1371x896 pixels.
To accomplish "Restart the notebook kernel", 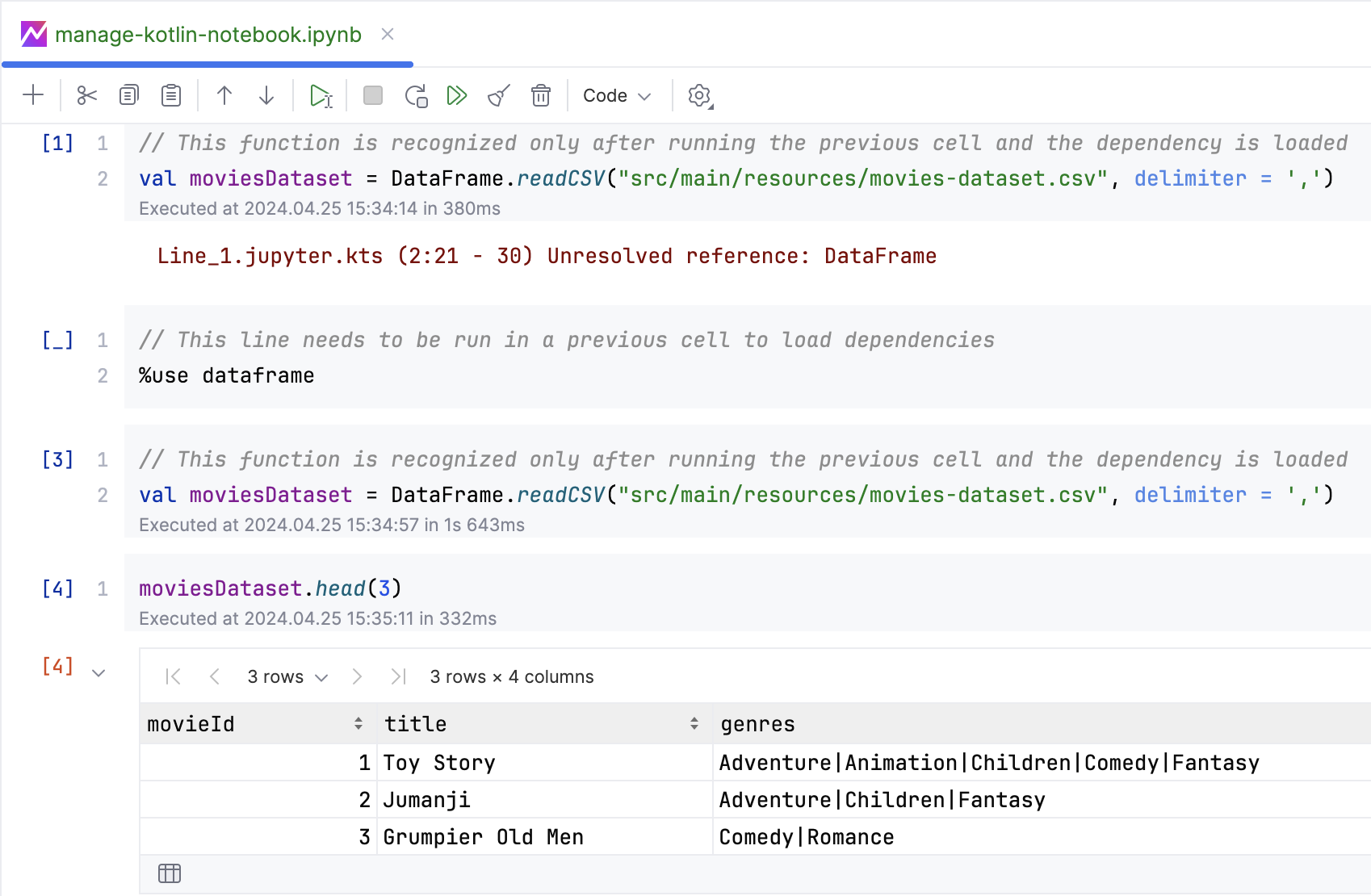I will click(415, 94).
